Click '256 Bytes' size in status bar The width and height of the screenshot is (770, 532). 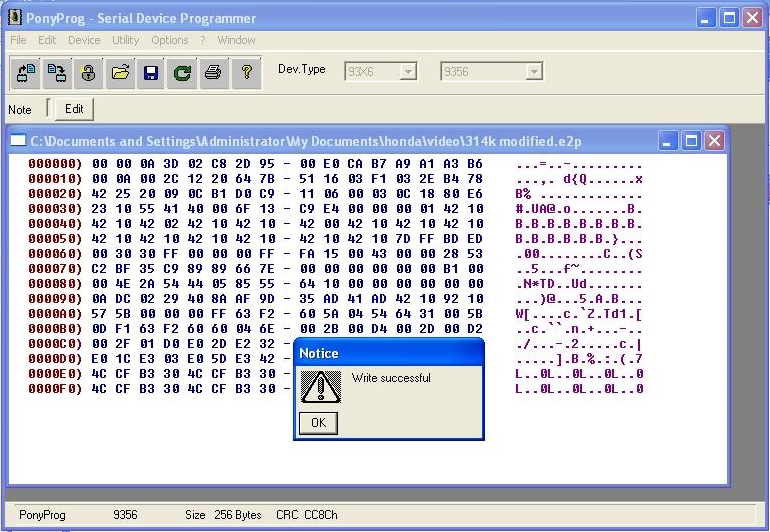[238, 515]
